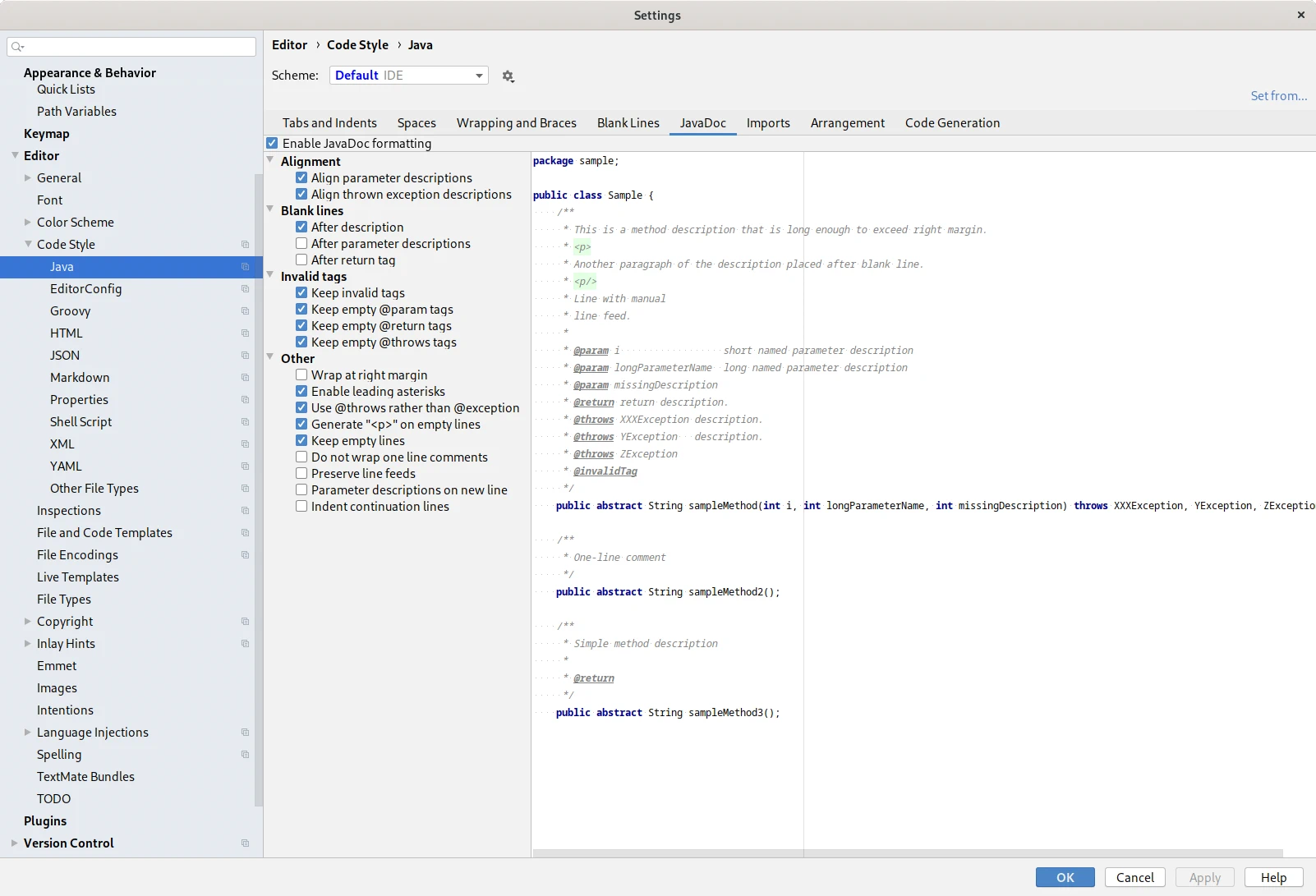
Task: Switch to the Imports tab
Action: [x=767, y=123]
